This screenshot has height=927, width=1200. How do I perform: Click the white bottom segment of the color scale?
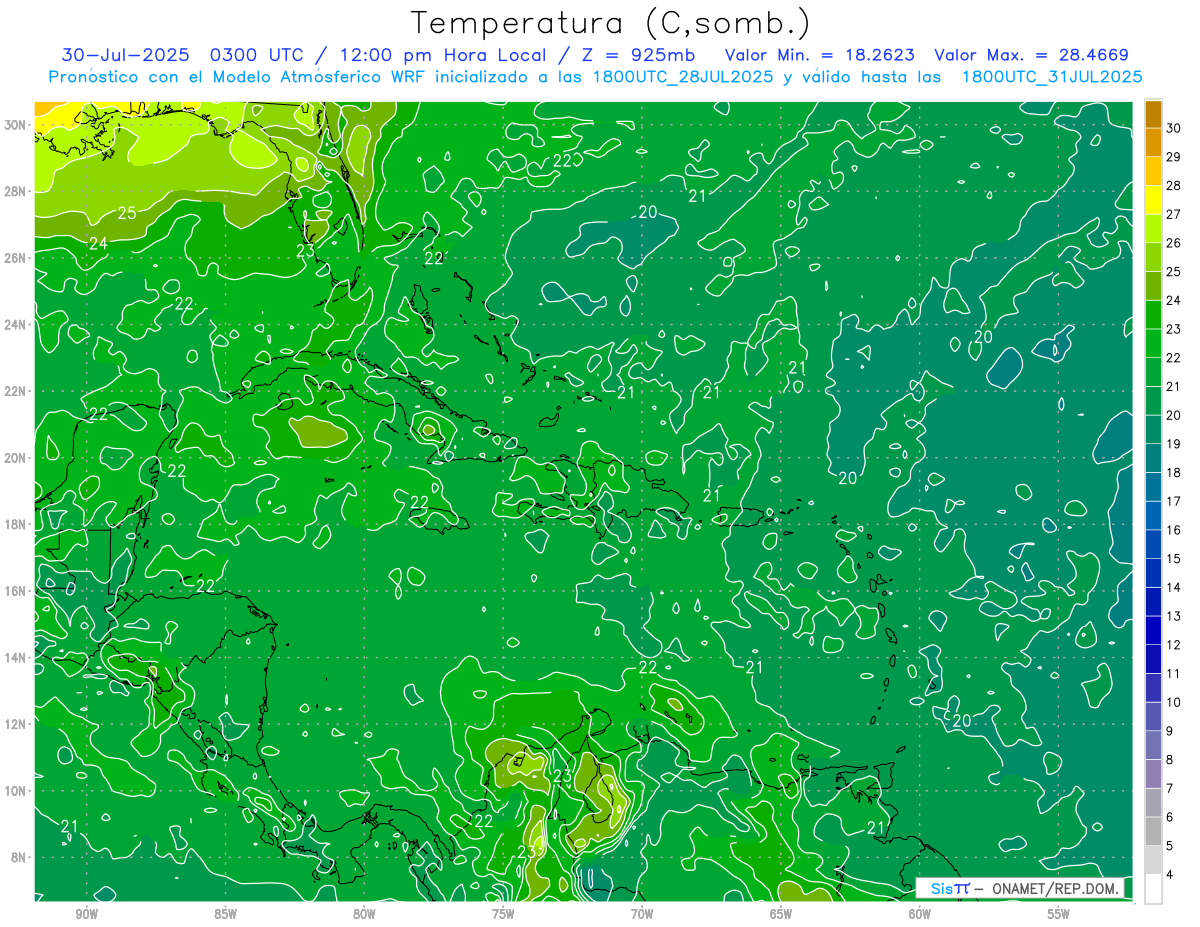point(1153,889)
